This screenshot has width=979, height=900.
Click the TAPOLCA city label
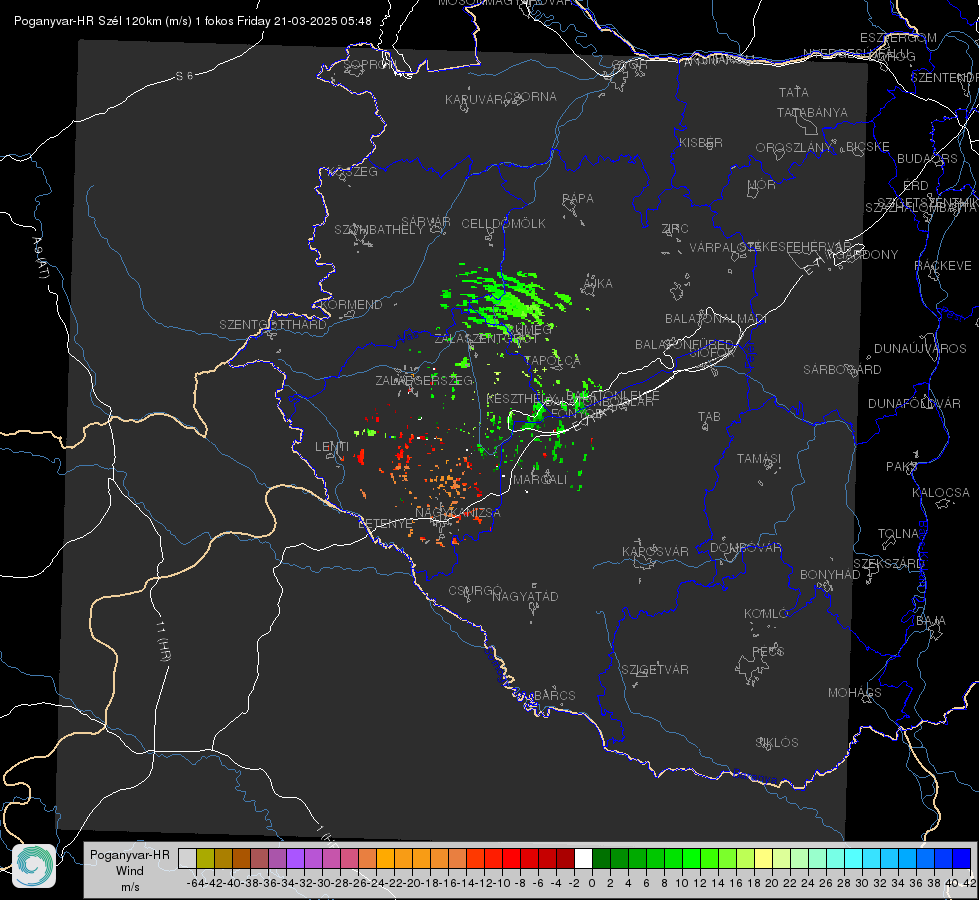click(552, 360)
